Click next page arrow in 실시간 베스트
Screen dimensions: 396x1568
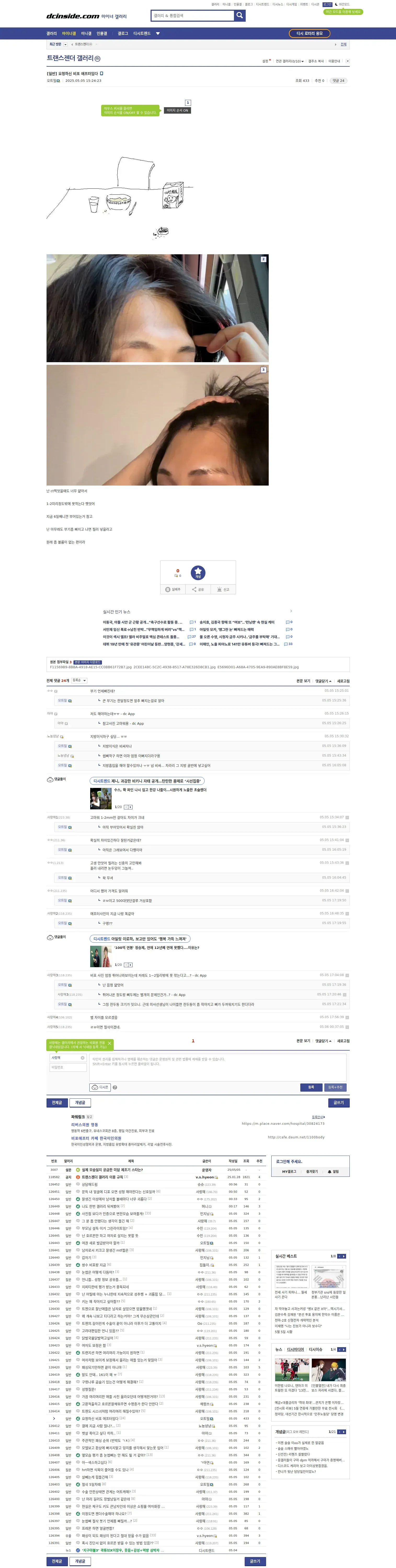click(344, 1256)
